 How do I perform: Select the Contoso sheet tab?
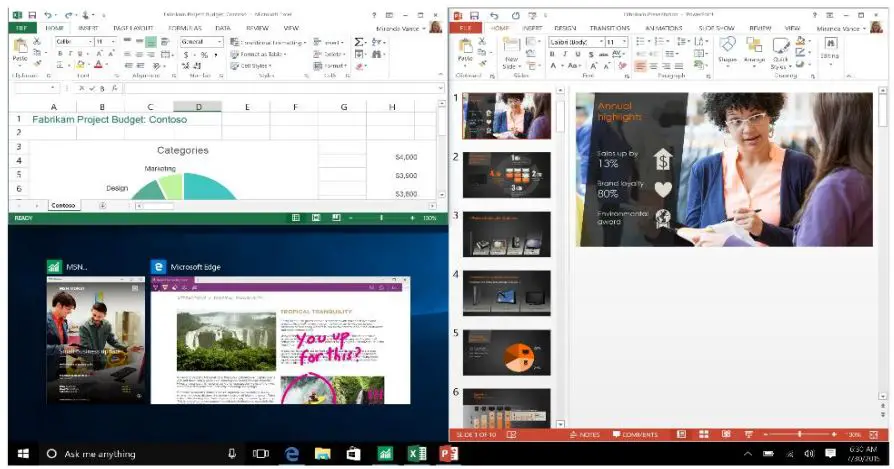[x=63, y=205]
